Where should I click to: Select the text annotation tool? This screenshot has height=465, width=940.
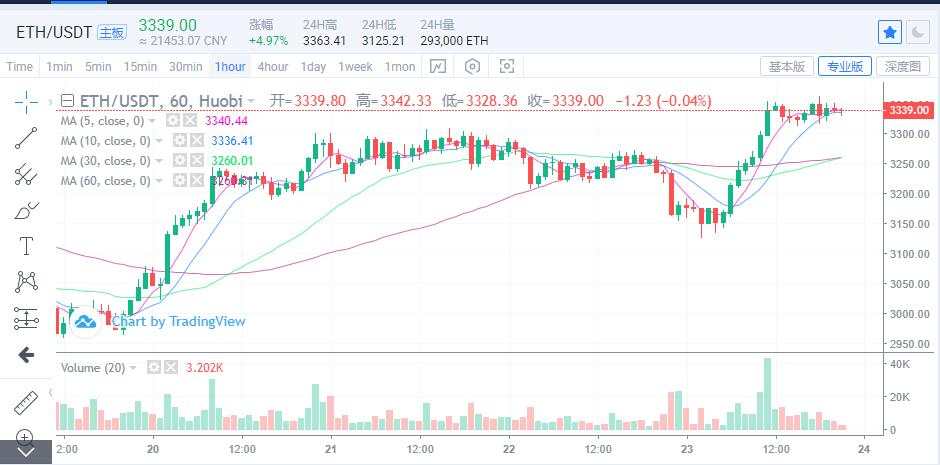point(26,246)
